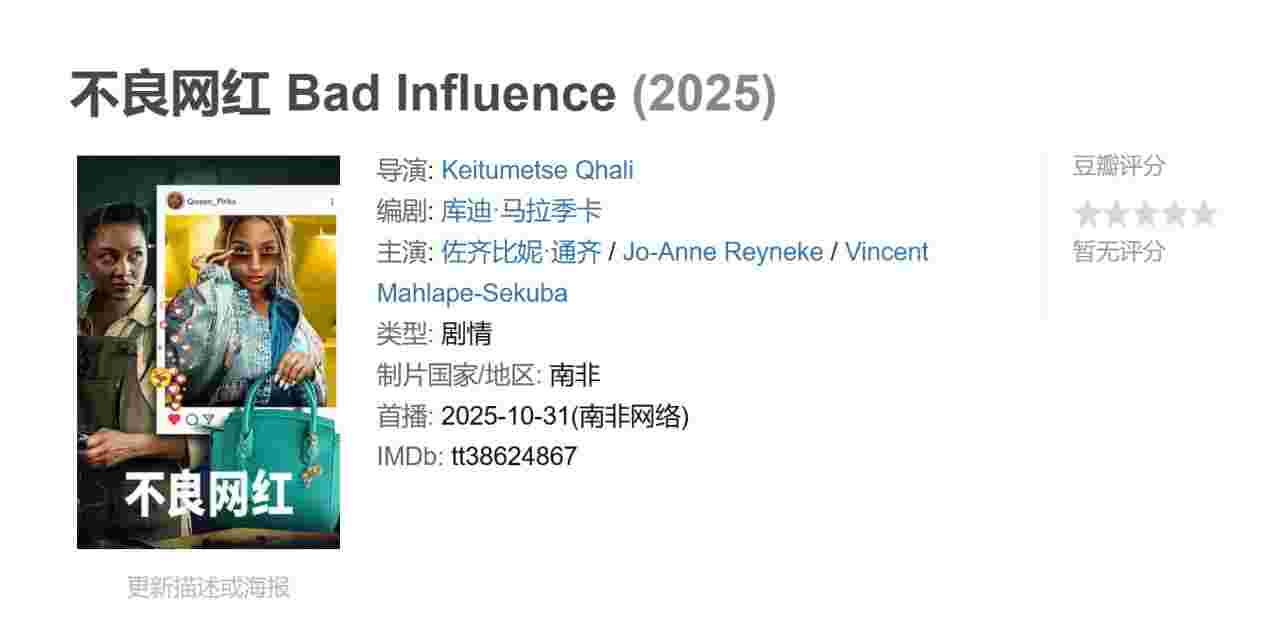Open the Bad Influence movie poster
Image resolution: width=1280 pixels, height=644 pixels.
coord(208,352)
